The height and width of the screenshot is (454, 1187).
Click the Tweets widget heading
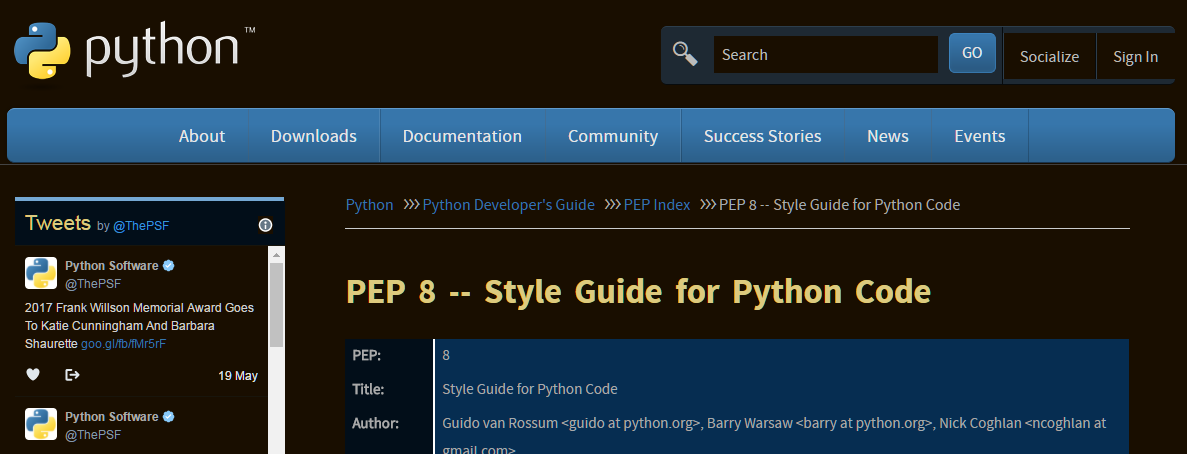(58, 223)
